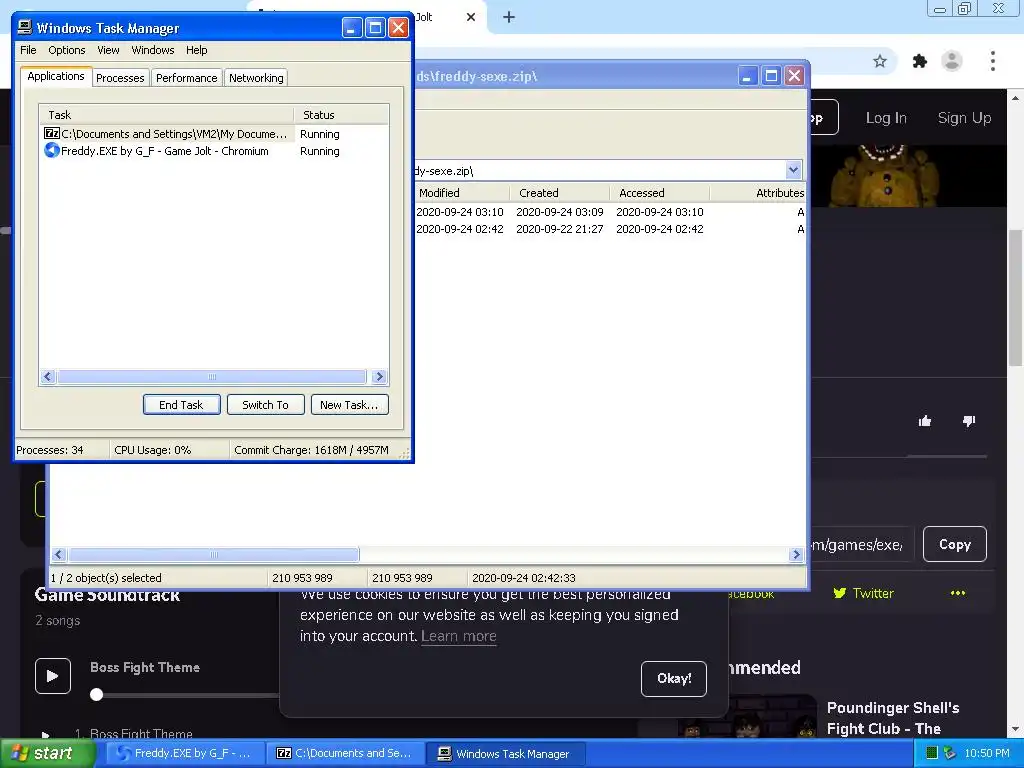Sort tasks by the Status column header
Viewport: 1024px width, 768px height.
point(342,115)
